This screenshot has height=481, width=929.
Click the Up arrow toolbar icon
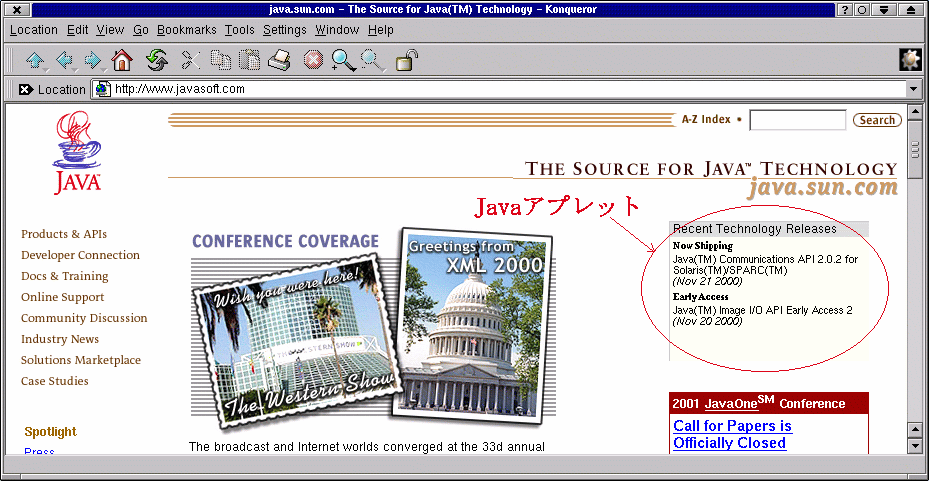35,60
